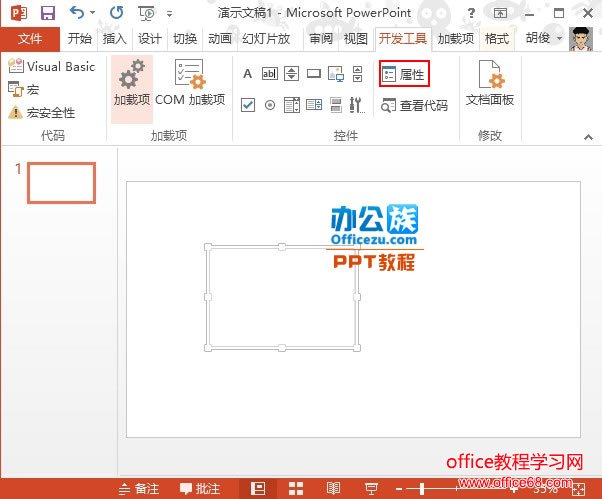Click the user profile picture

(580, 39)
